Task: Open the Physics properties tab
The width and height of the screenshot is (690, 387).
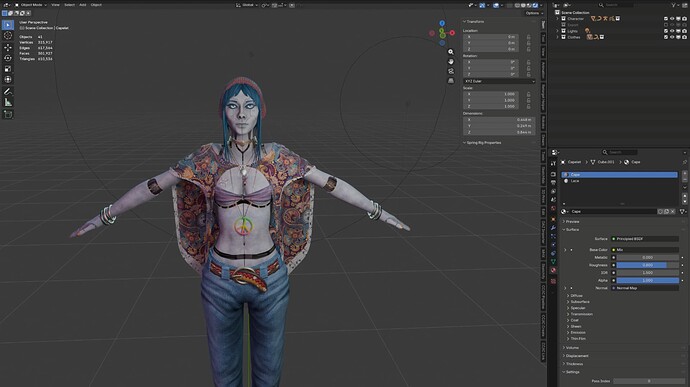Action: [553, 244]
